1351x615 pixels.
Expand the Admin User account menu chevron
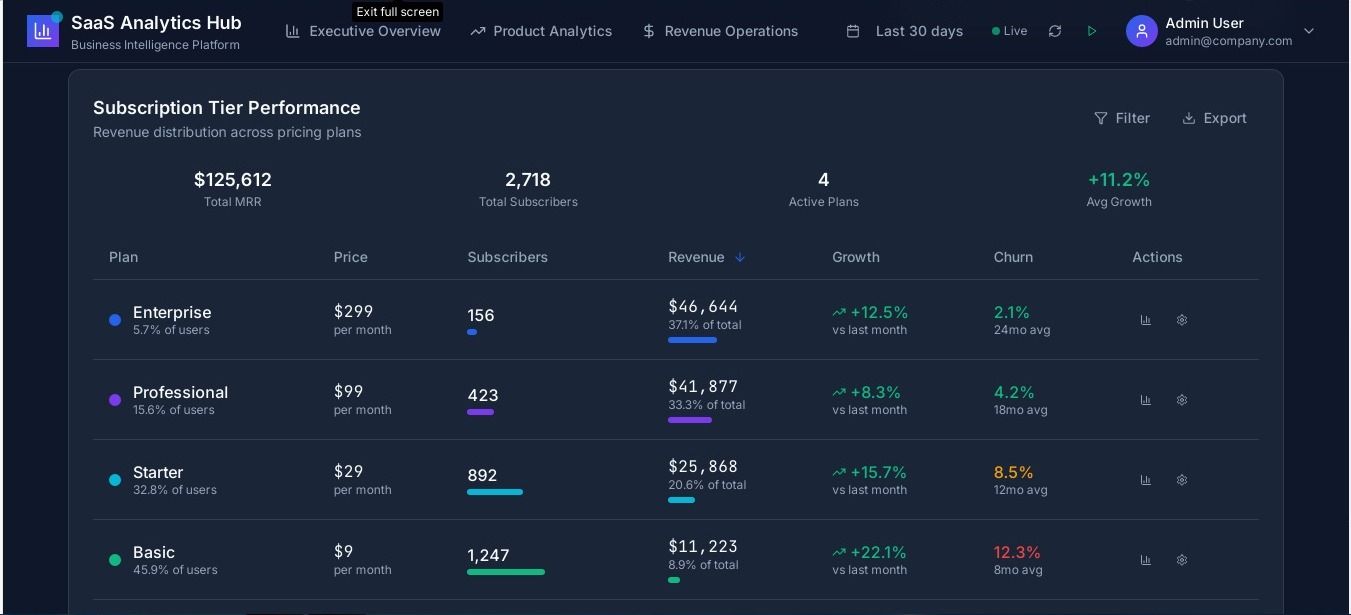click(1309, 31)
